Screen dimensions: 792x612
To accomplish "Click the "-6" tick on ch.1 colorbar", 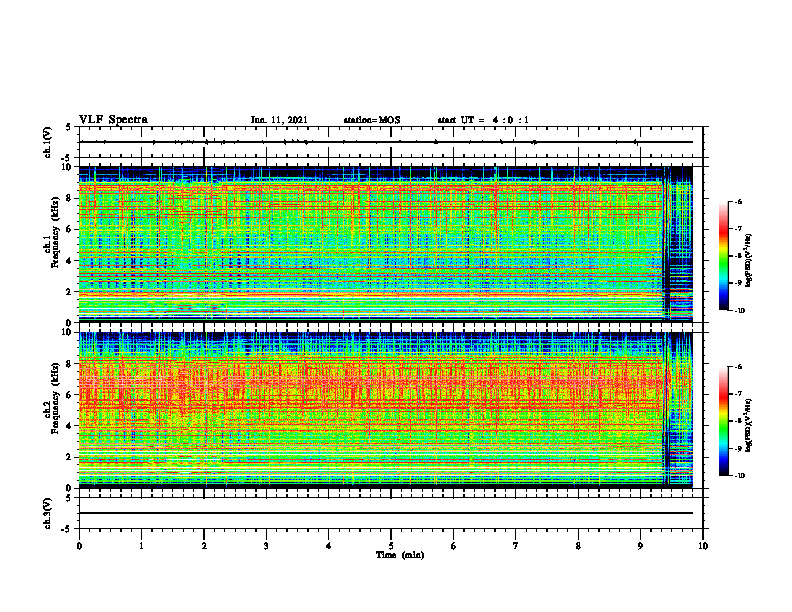I will click(738, 201).
